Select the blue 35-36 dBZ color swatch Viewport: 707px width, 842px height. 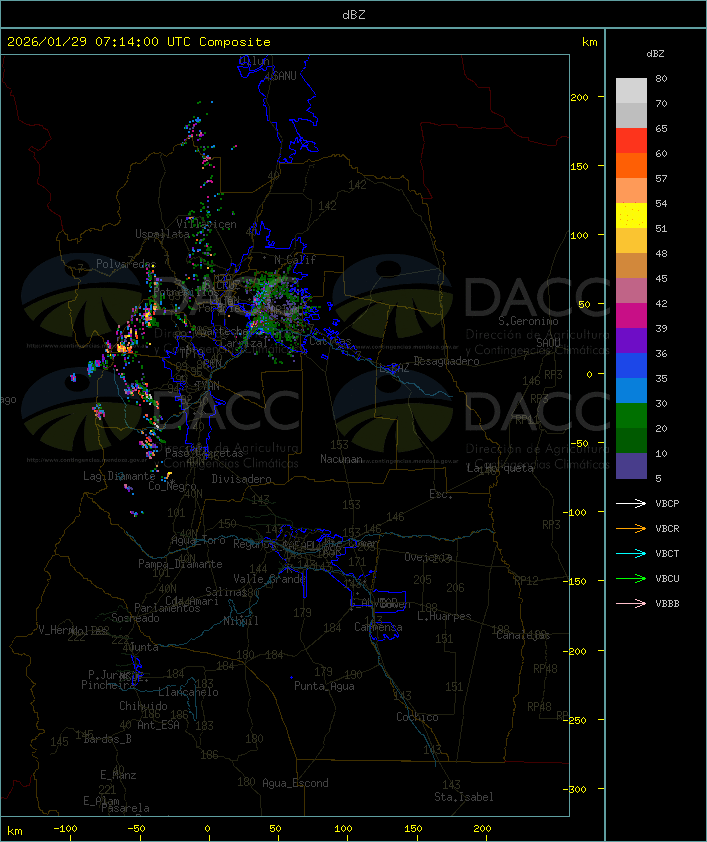(x=631, y=366)
